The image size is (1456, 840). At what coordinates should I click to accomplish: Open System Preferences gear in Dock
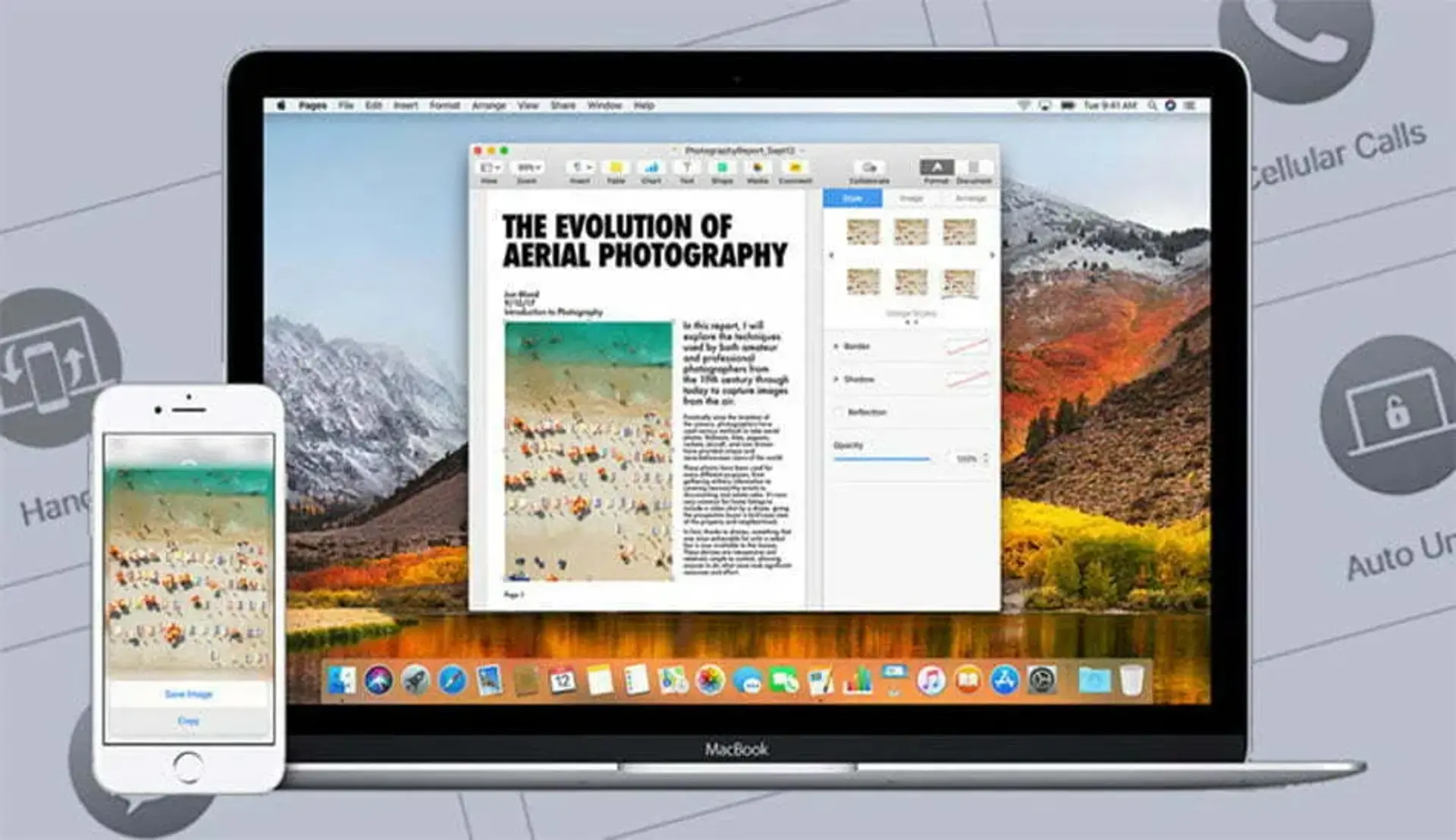[x=1042, y=680]
